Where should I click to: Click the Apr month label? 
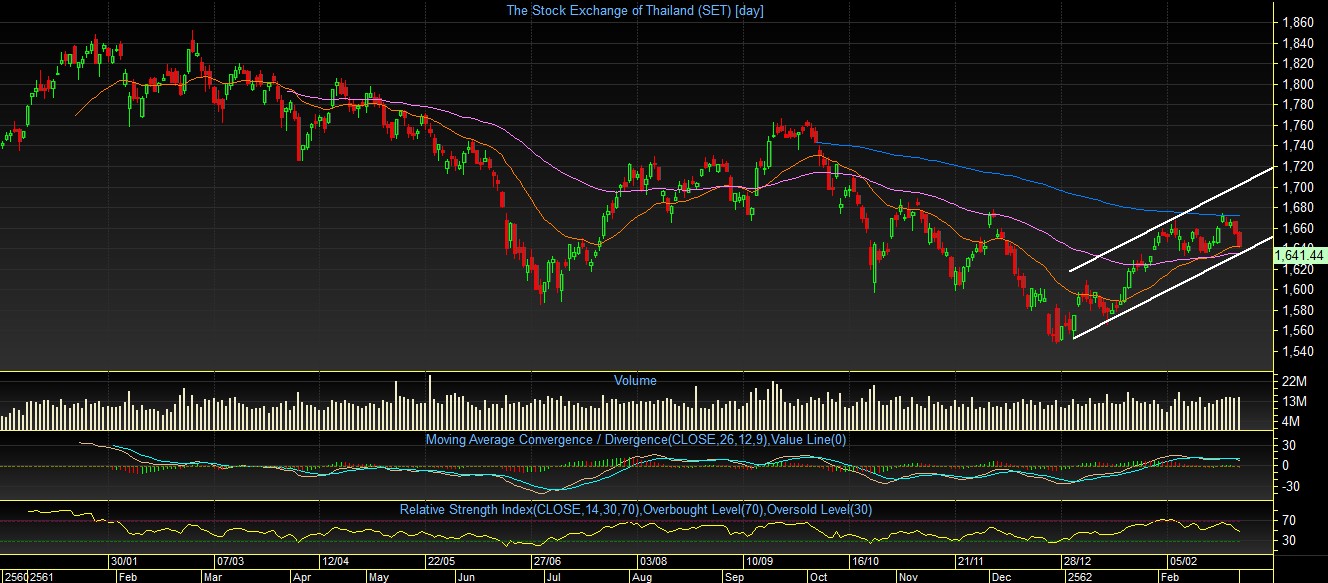coord(301,577)
